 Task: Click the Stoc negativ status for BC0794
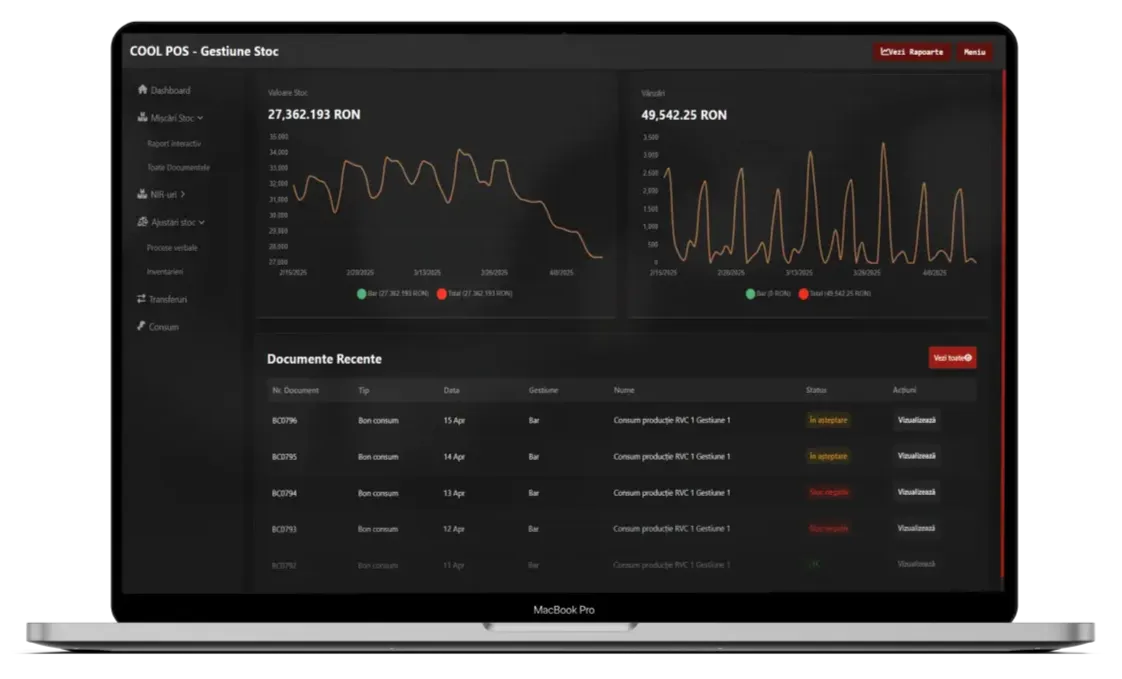(x=828, y=492)
